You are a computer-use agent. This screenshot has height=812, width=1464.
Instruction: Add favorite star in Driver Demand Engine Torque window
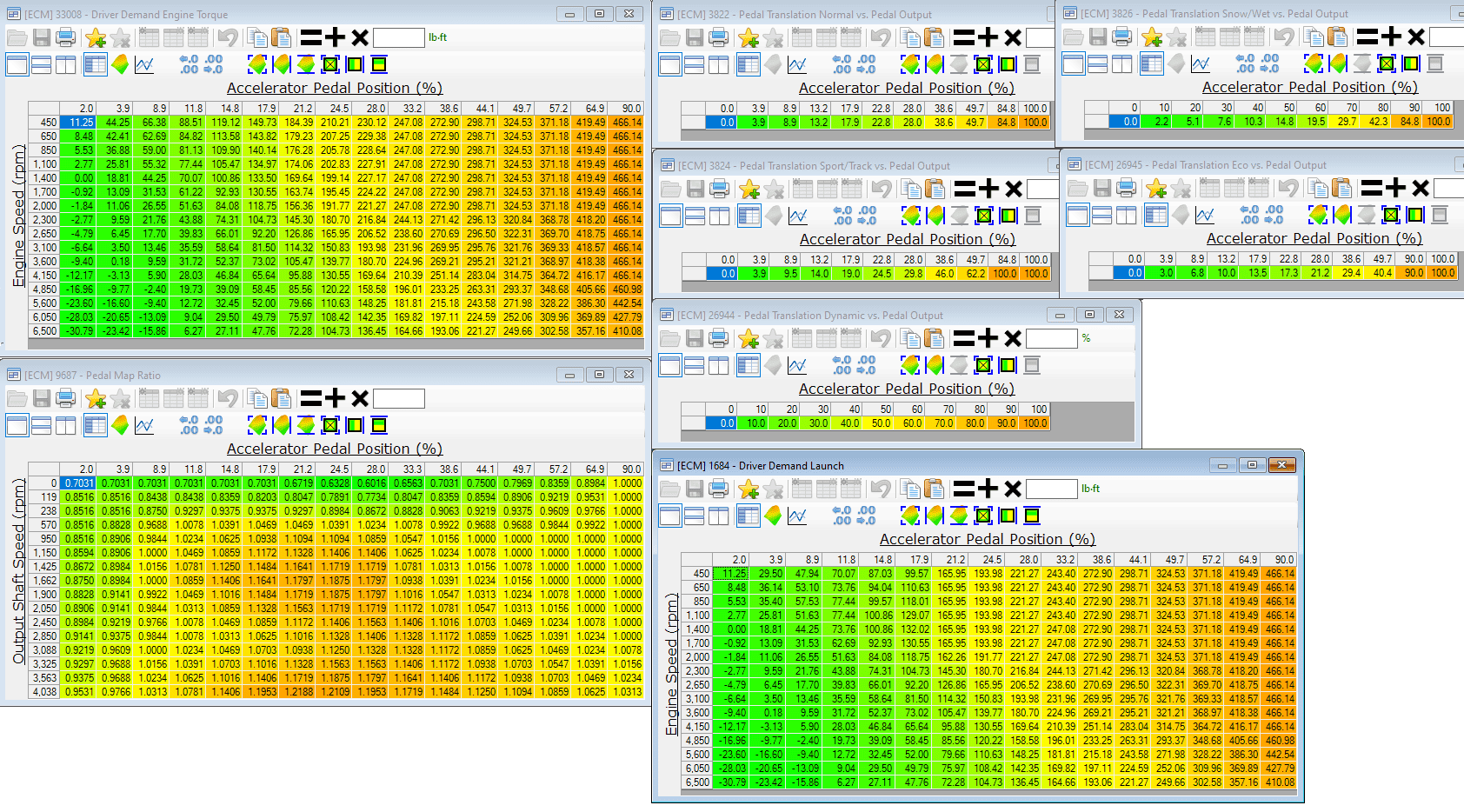pos(96,37)
